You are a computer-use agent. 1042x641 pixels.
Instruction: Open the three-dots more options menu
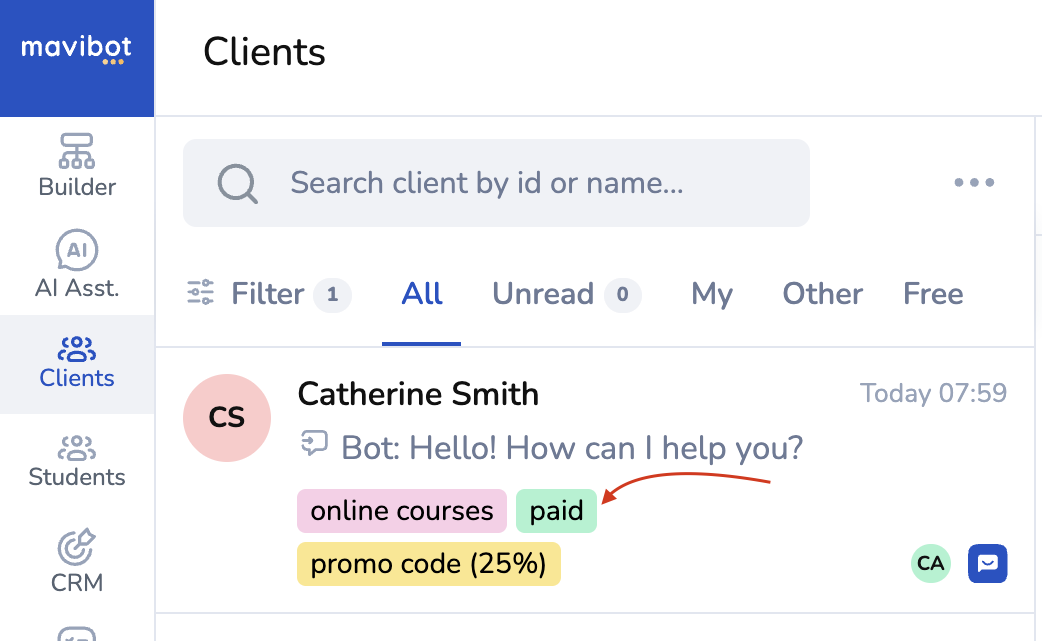pos(973,183)
